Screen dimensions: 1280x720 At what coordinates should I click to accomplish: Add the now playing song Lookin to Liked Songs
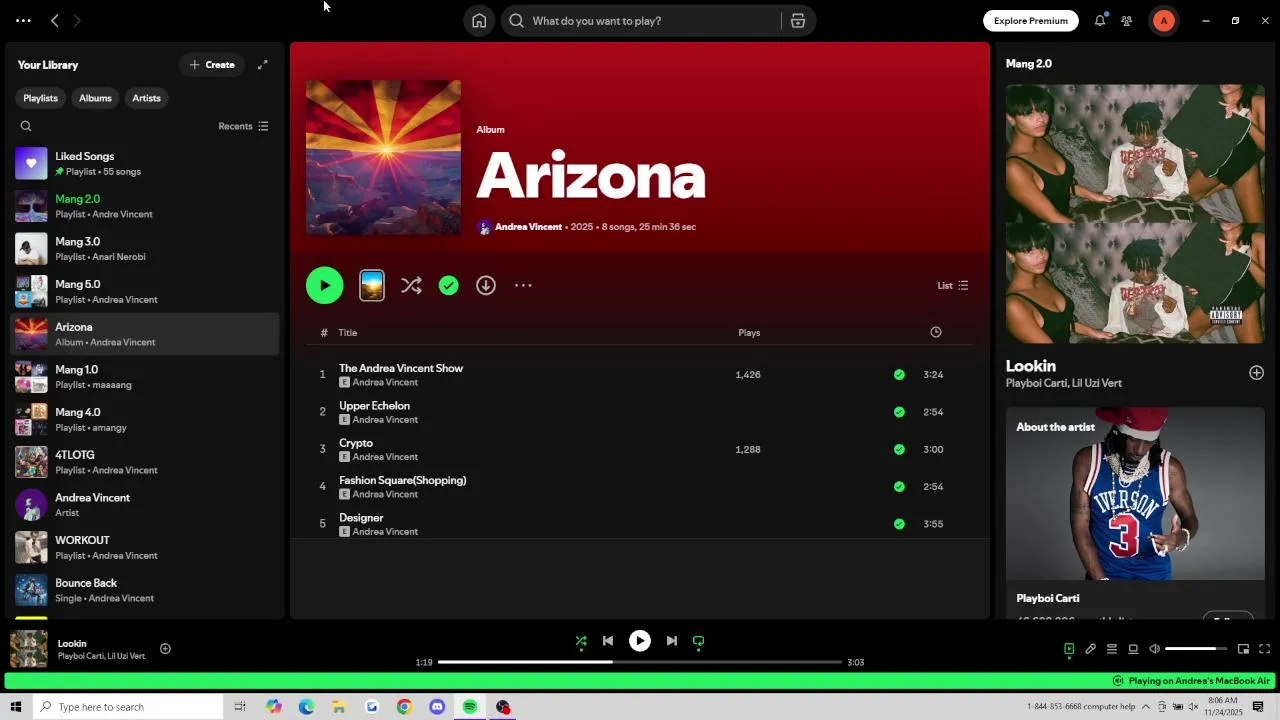click(x=165, y=649)
